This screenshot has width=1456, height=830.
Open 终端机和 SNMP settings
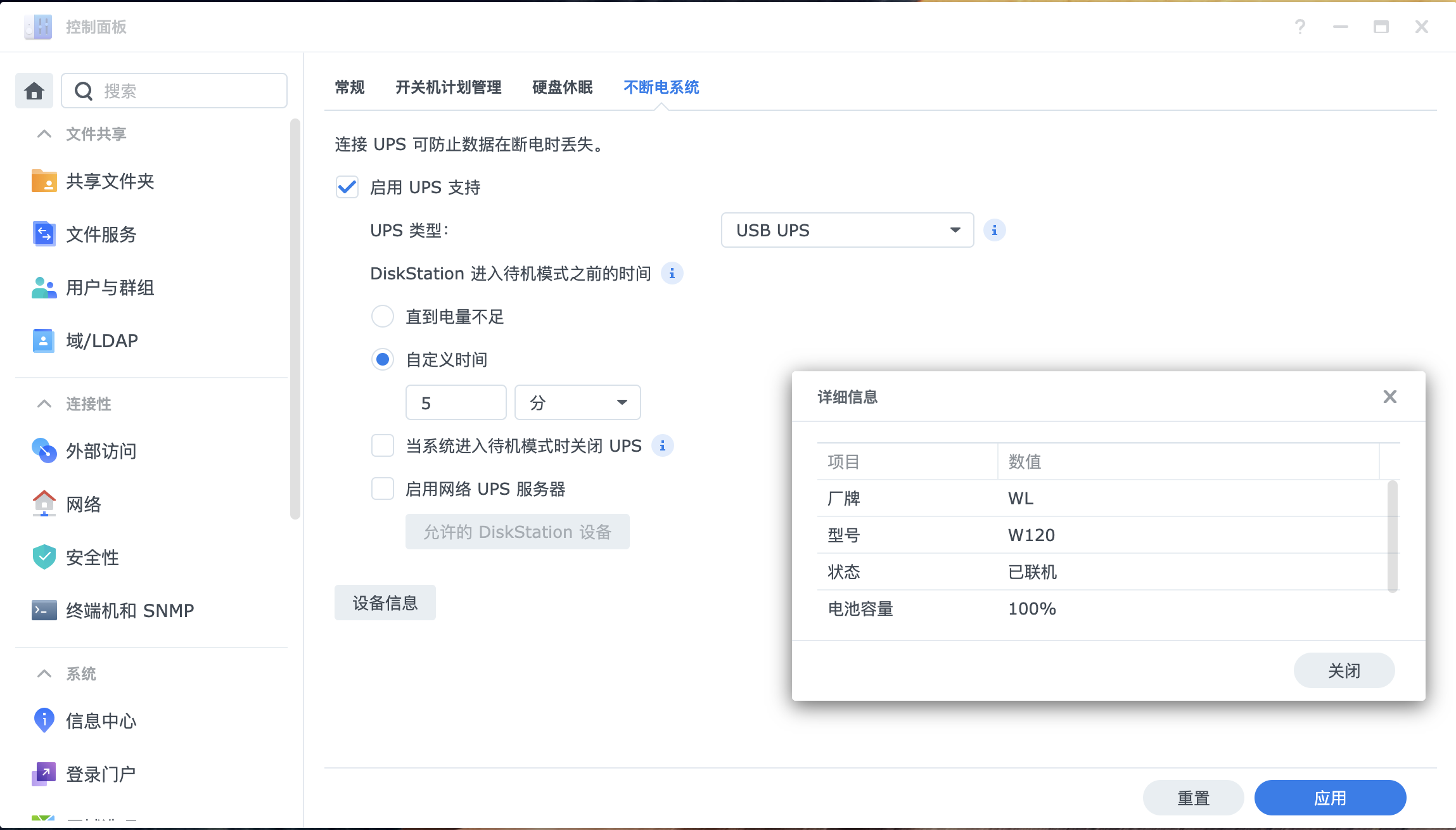129,610
